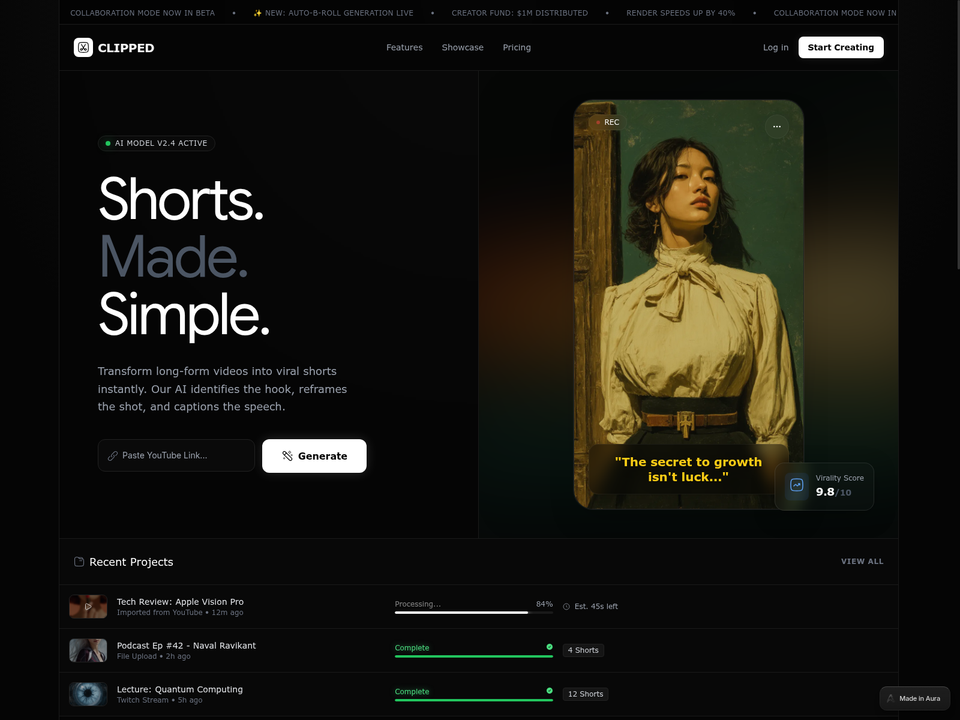Open the Features nav link
Image resolution: width=960 pixels, height=720 pixels.
[404, 47]
